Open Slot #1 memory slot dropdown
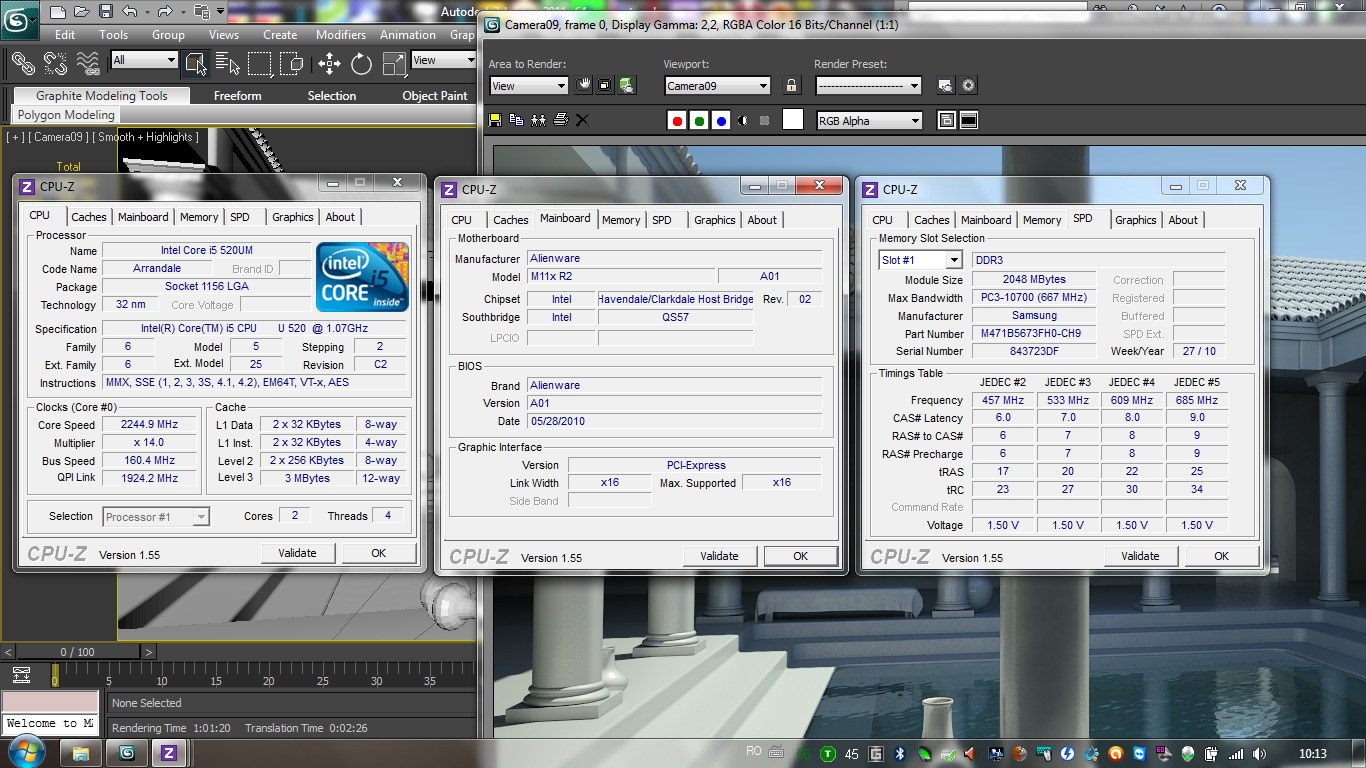Viewport: 1366px width, 768px height. coord(920,260)
